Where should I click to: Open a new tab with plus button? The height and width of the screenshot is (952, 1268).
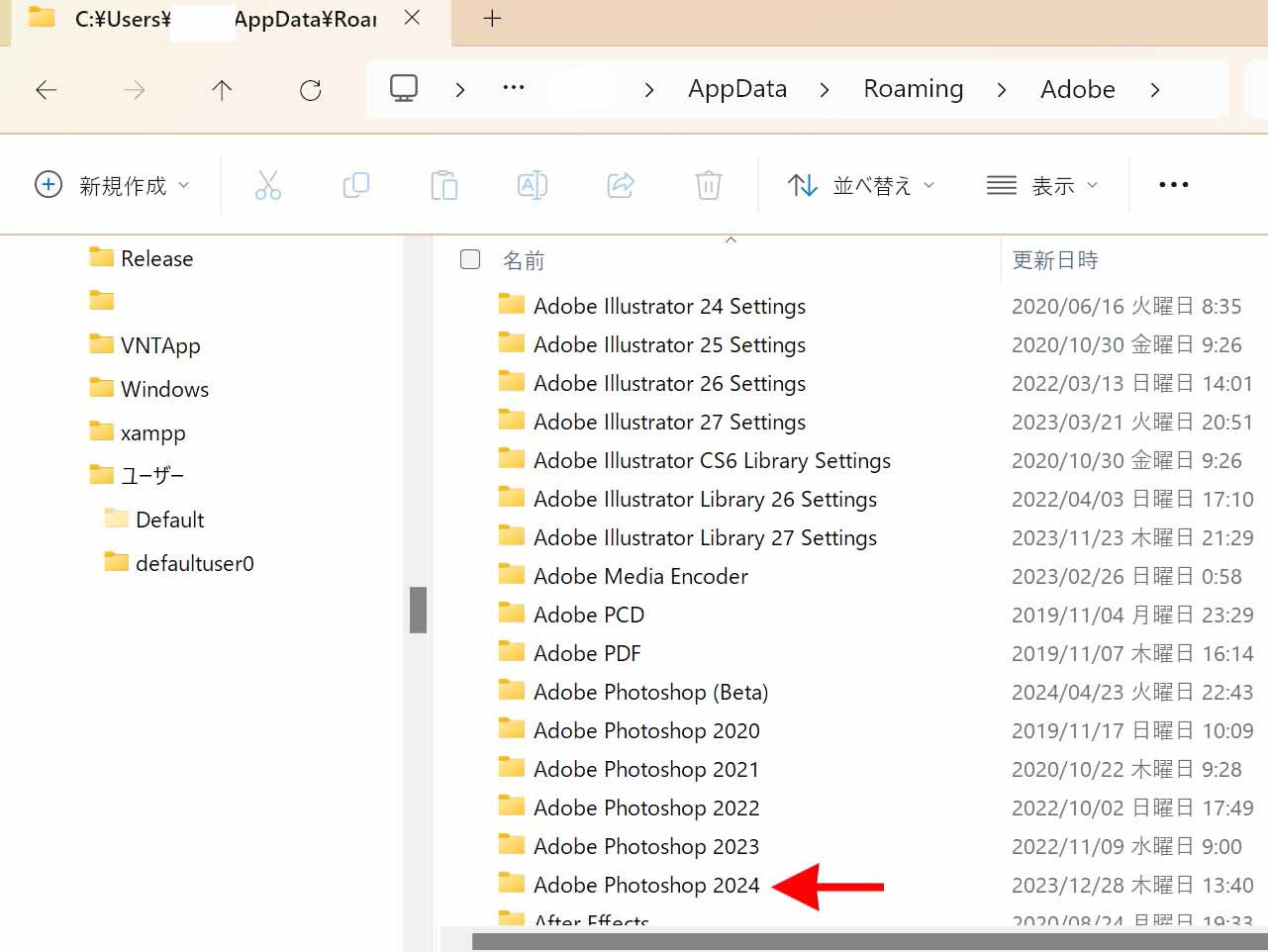point(492,18)
